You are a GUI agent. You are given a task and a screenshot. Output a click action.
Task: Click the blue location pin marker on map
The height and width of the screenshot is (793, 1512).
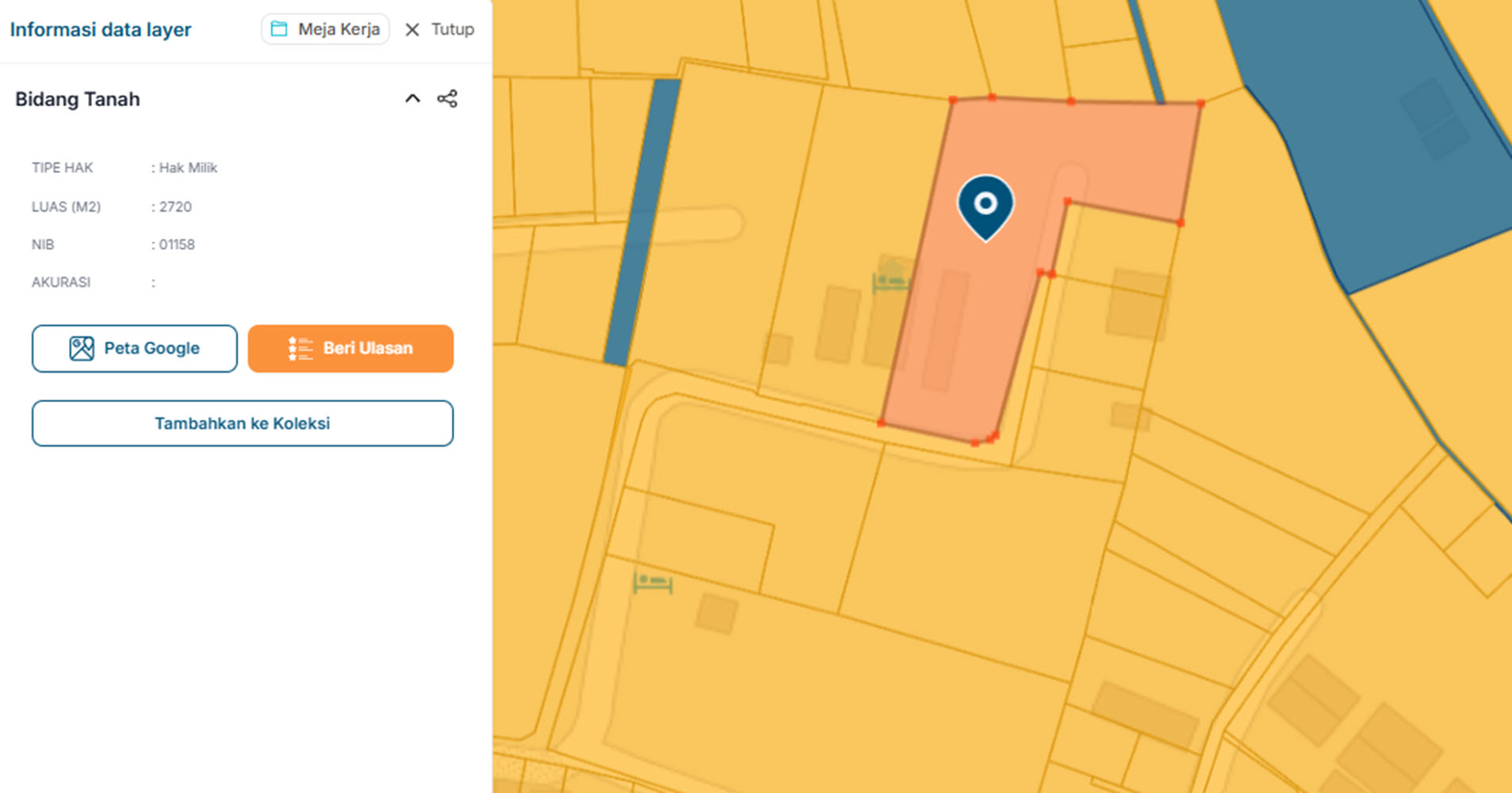coord(985,205)
